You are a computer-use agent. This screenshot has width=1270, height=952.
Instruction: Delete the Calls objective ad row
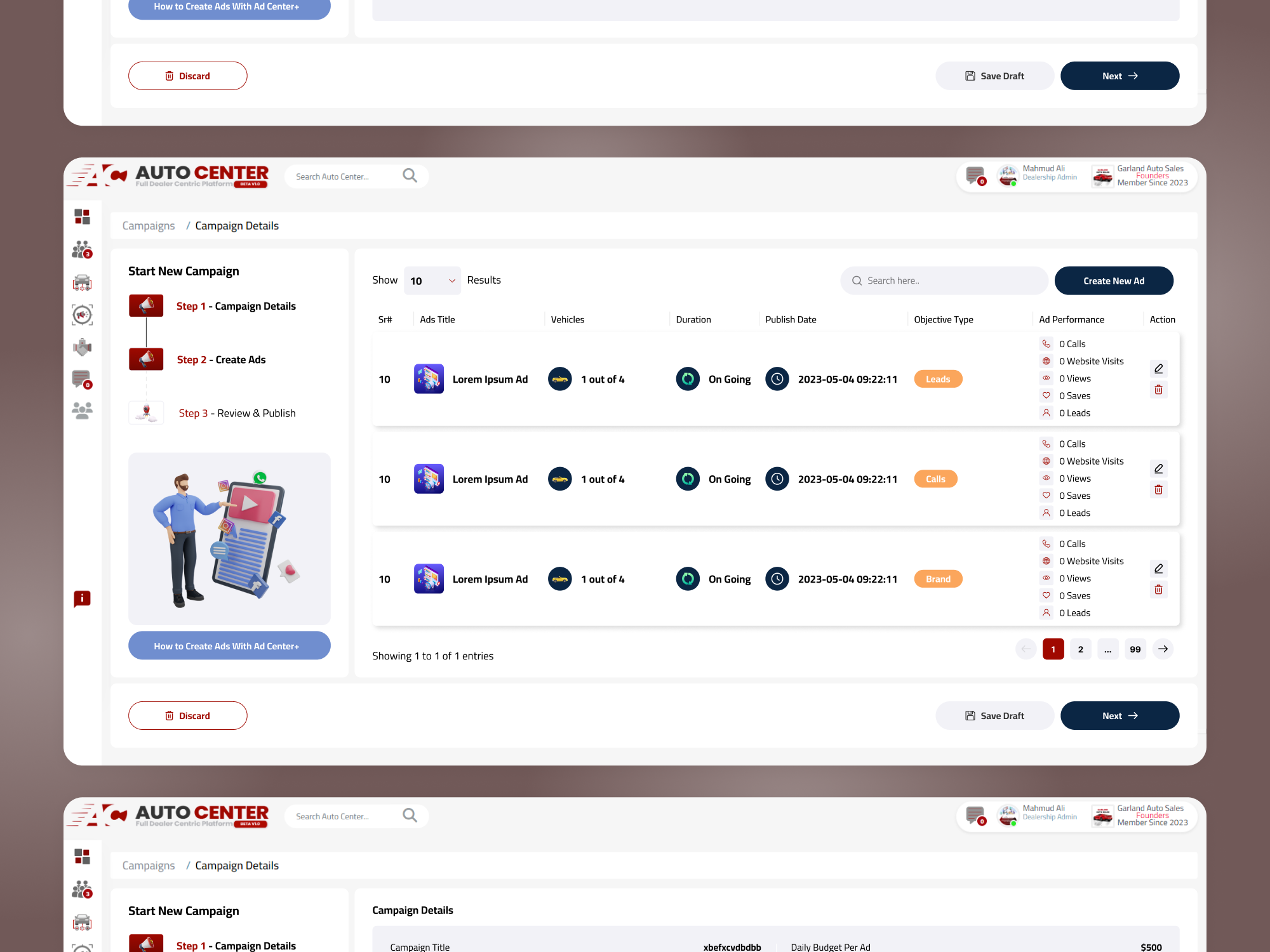click(1158, 490)
